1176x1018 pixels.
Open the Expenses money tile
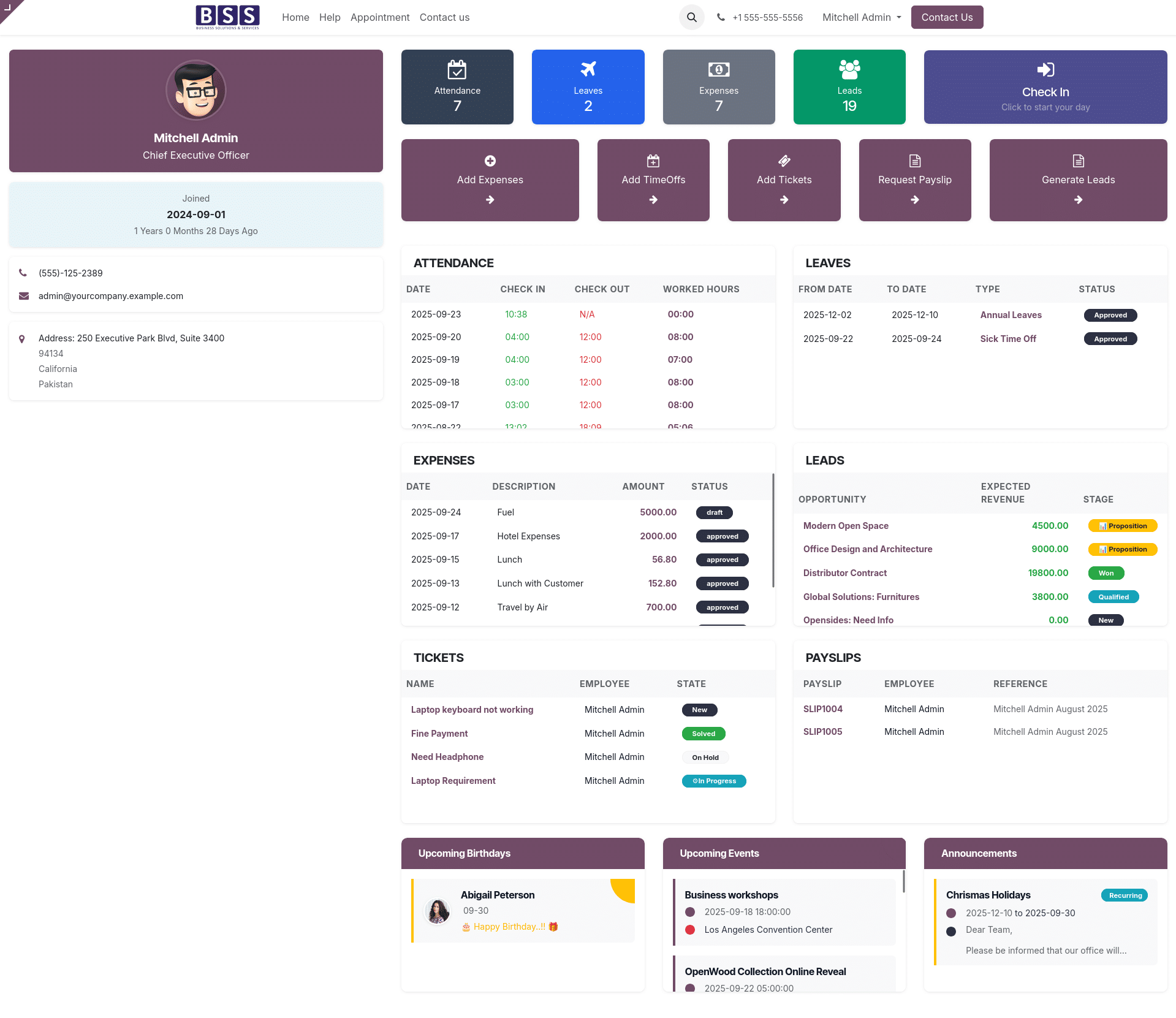[718, 87]
